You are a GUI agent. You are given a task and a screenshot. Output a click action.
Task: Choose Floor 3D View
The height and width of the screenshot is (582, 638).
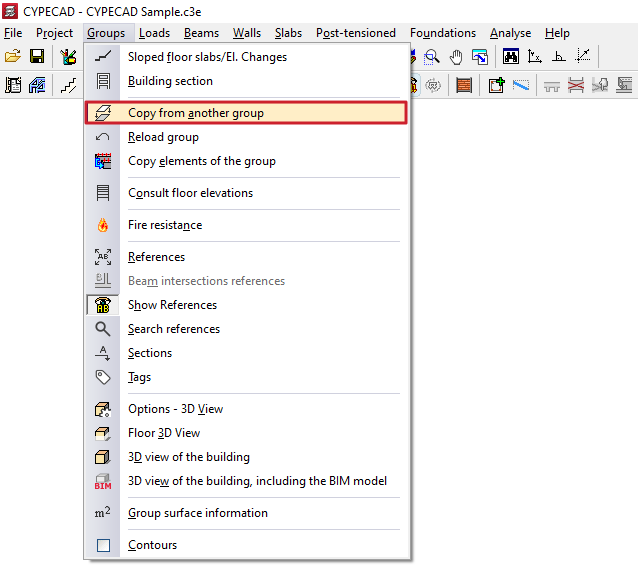(247, 433)
